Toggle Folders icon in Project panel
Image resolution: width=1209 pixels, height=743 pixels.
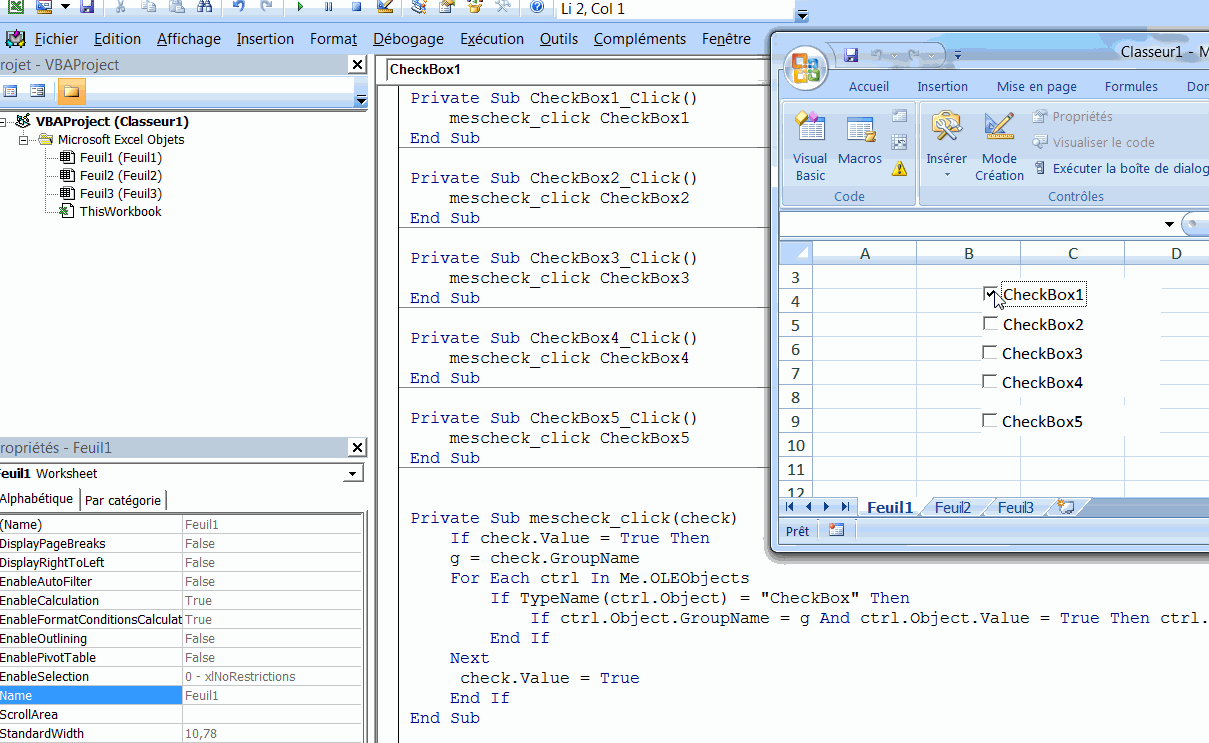pos(71,91)
